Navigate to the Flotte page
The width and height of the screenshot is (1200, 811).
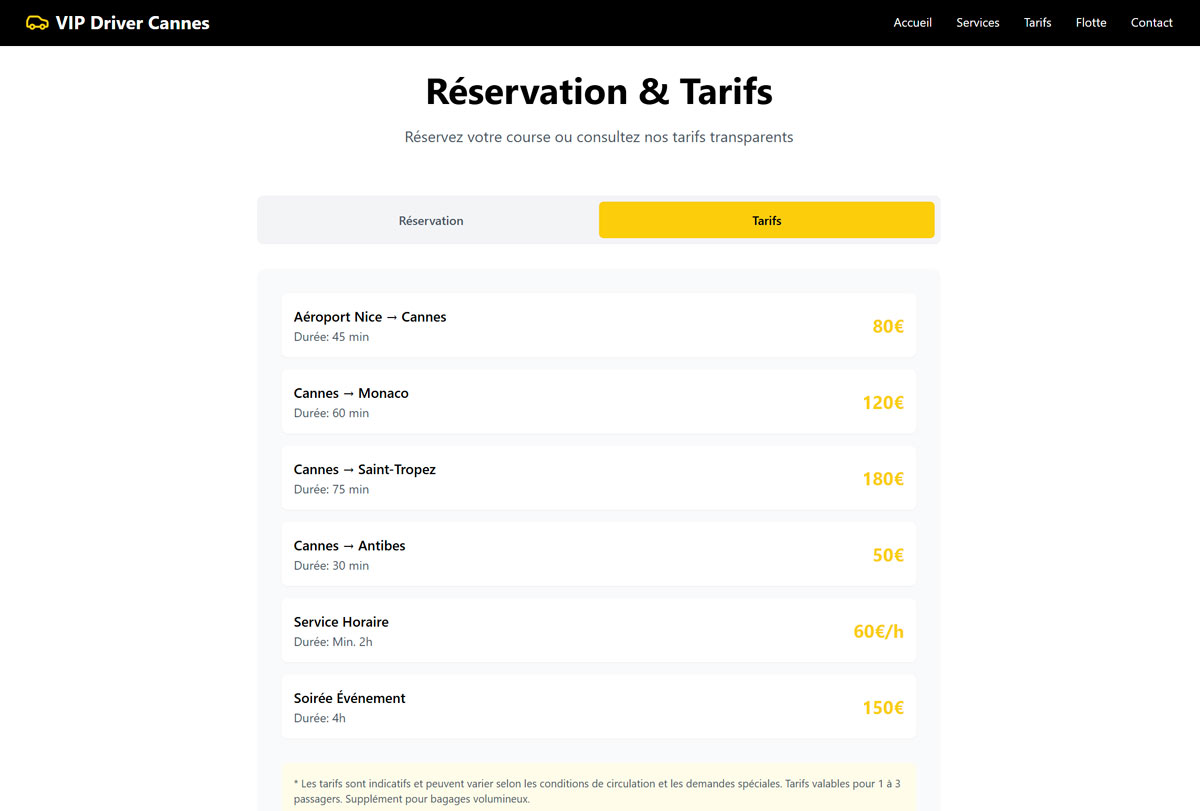pyautogui.click(x=1091, y=23)
